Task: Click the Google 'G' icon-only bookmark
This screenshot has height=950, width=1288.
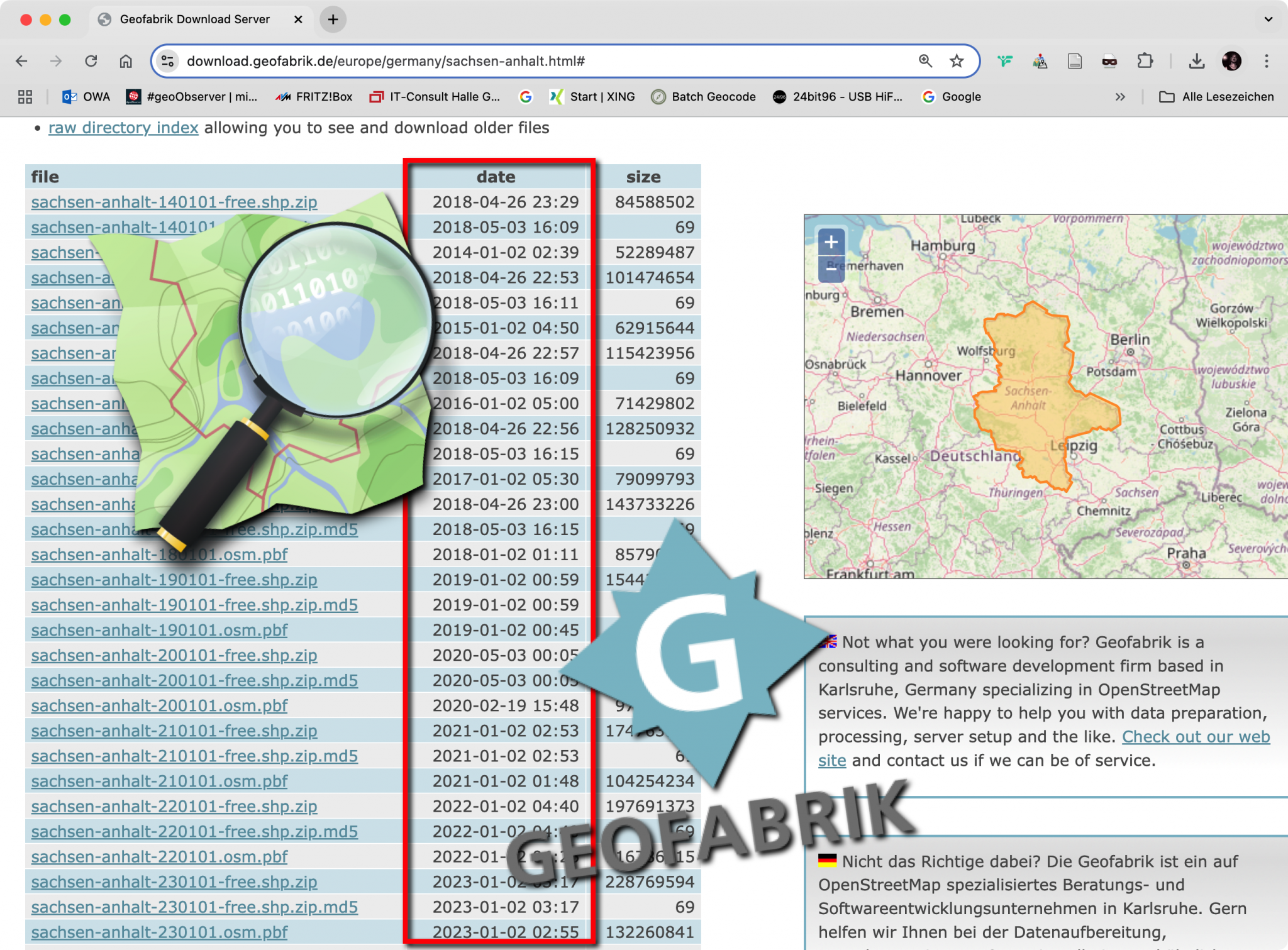Action: click(526, 97)
